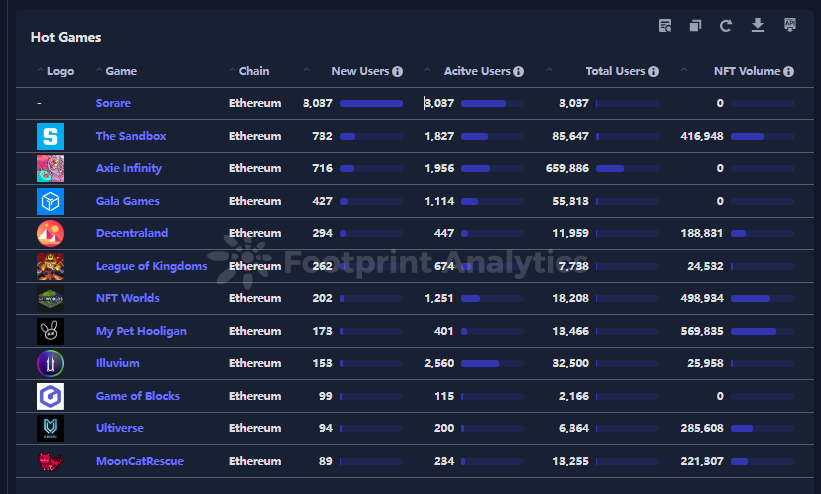
Task: Open the API export icon
Action: [x=790, y=25]
